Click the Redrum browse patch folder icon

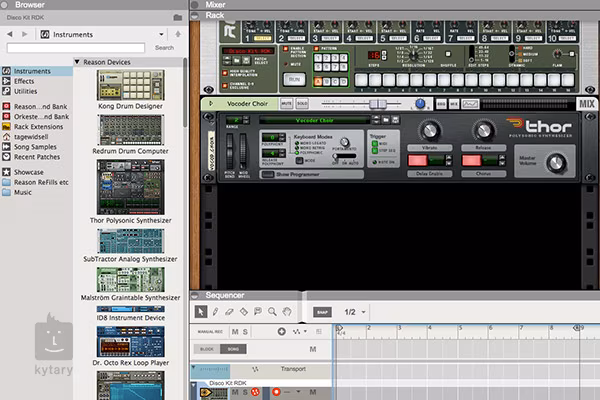coord(236,60)
